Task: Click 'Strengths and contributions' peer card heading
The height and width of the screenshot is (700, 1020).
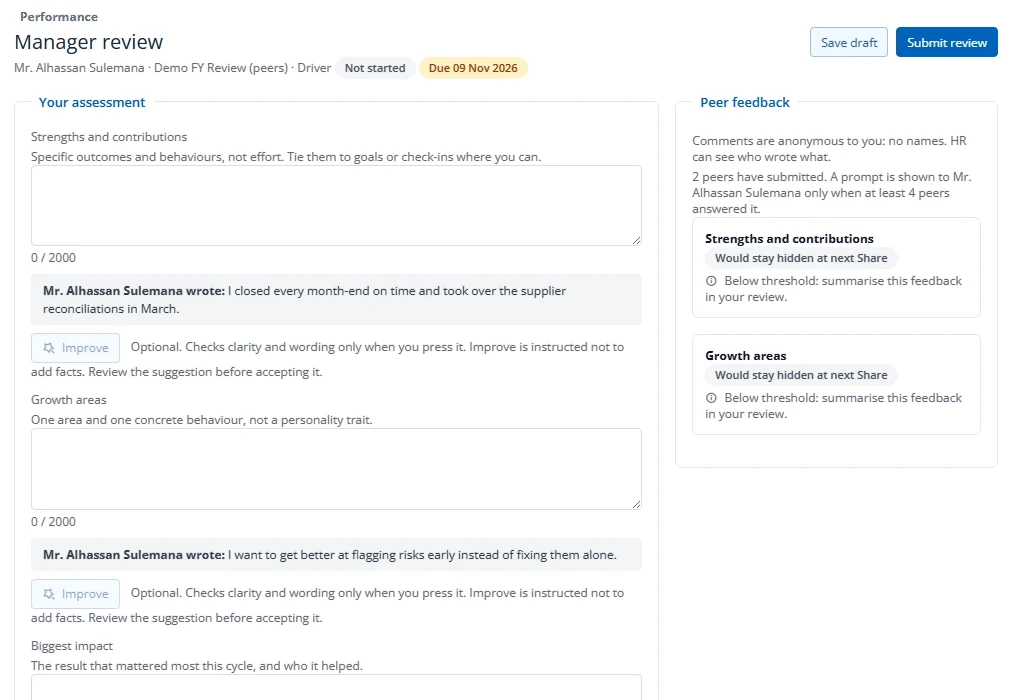Action: point(789,239)
